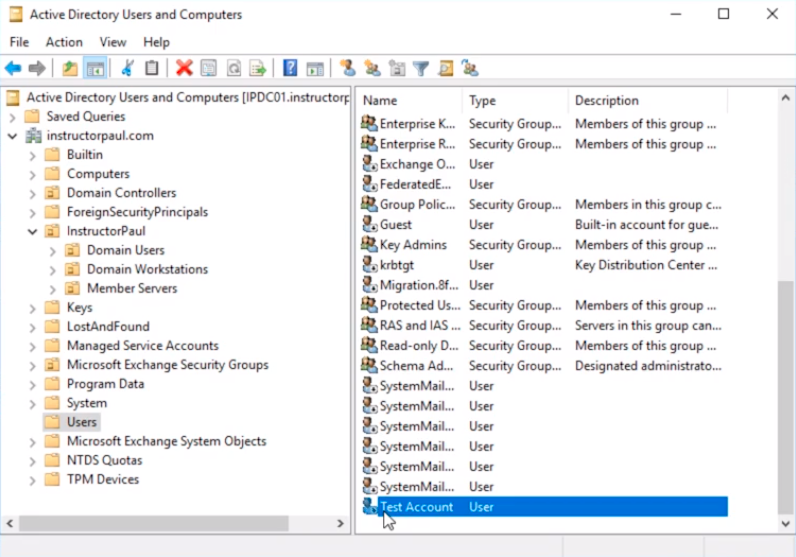The image size is (796, 557).
Task: Sort list by the Description column header
Action: pos(648,101)
